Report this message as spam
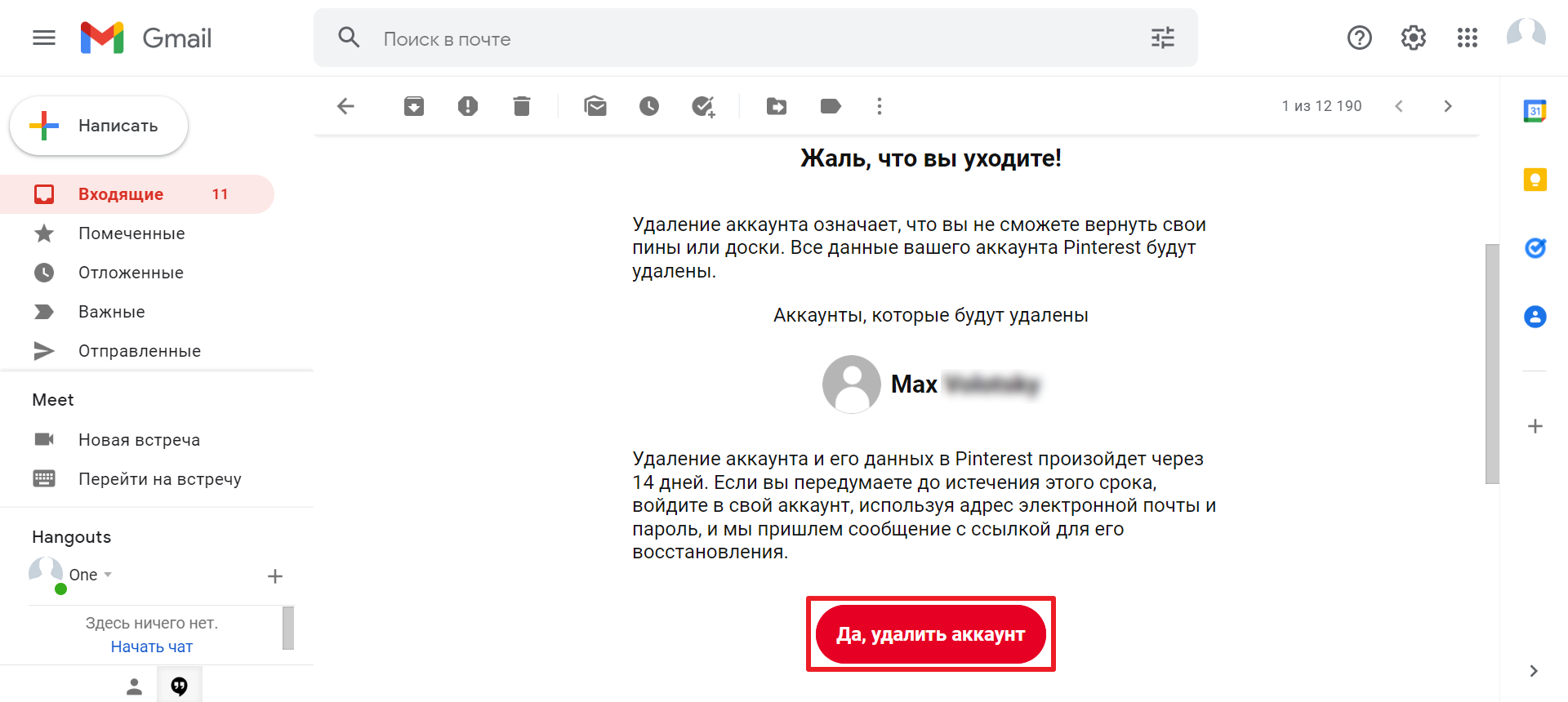 tap(468, 106)
